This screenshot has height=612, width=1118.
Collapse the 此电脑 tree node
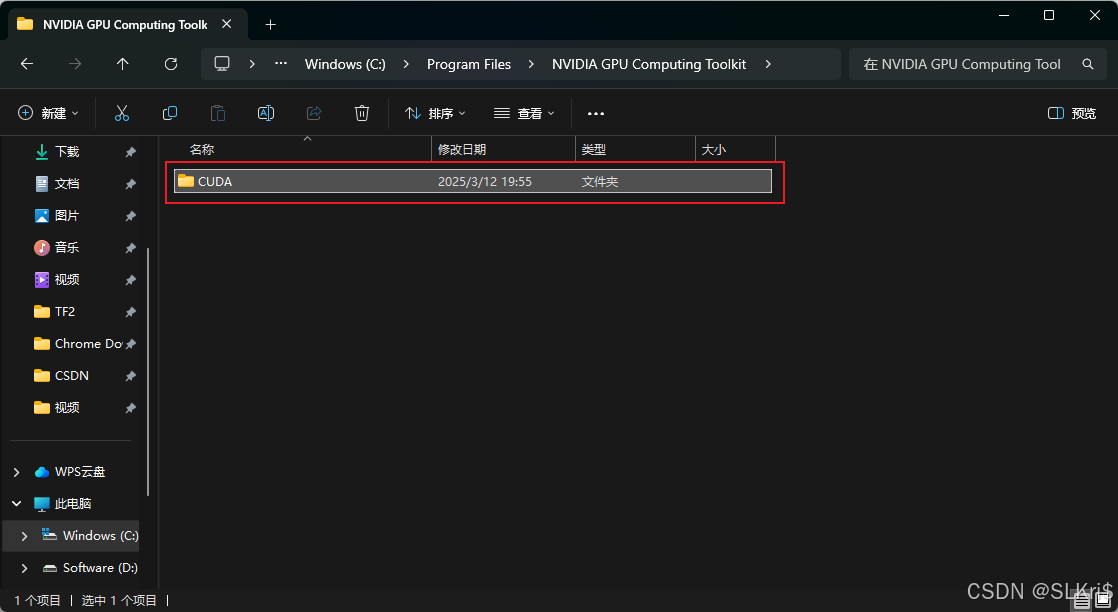pyautogui.click(x=16, y=504)
